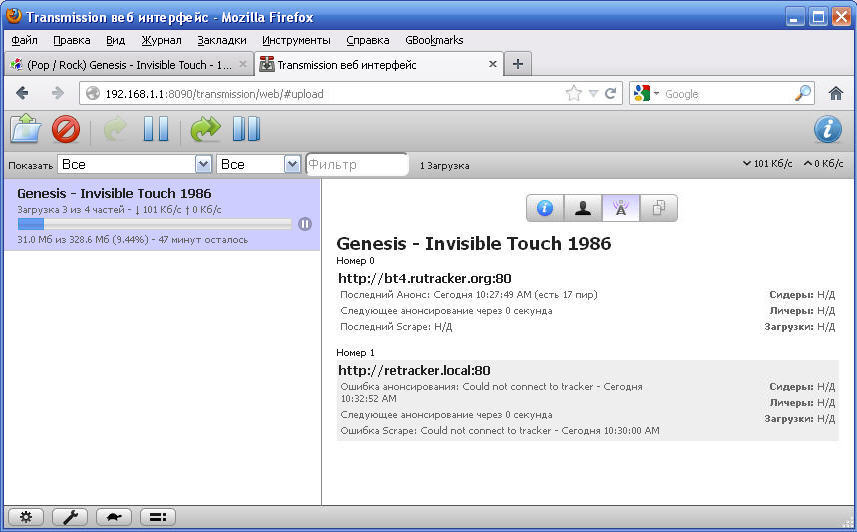Toggle turtle speed limit mode

click(114, 517)
